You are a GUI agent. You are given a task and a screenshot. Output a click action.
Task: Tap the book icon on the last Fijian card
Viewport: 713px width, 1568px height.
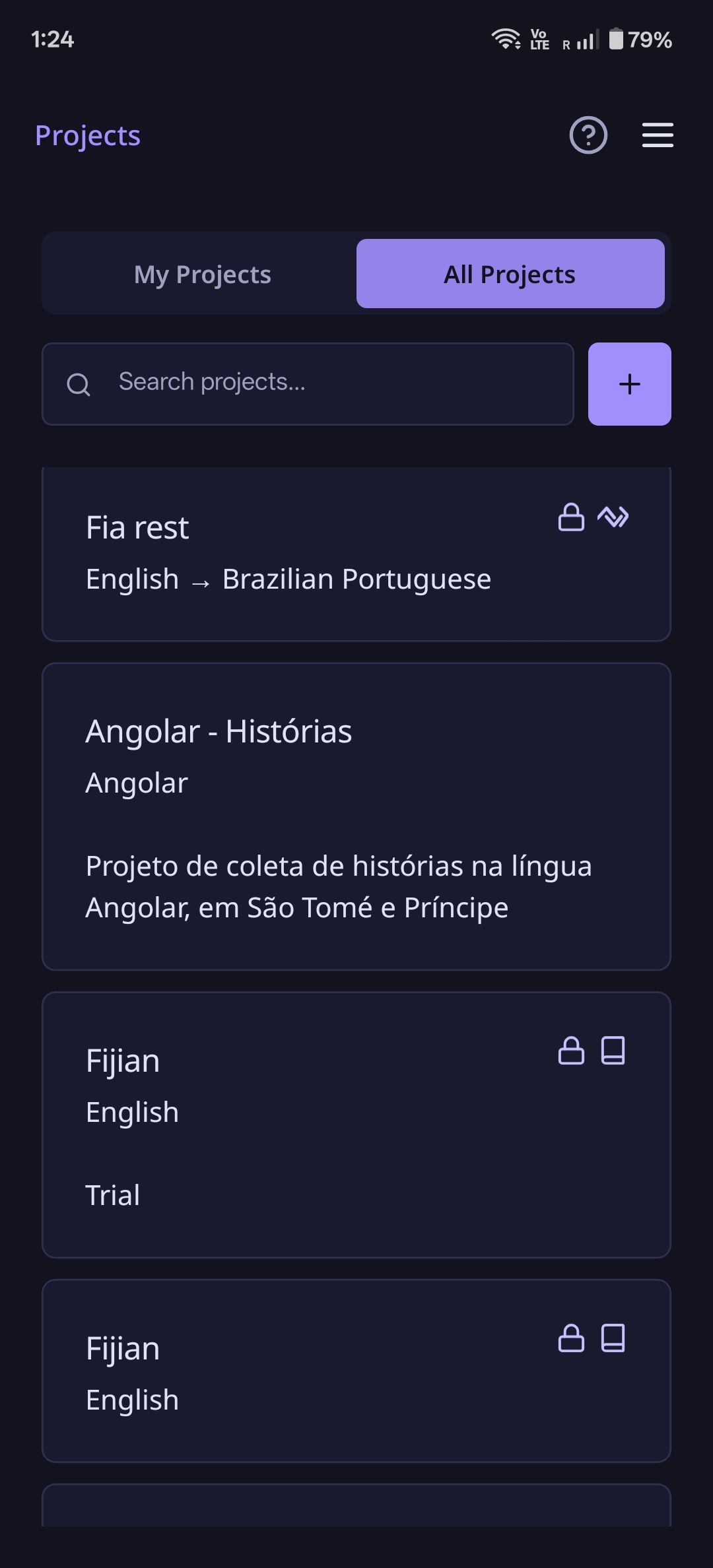(613, 1338)
